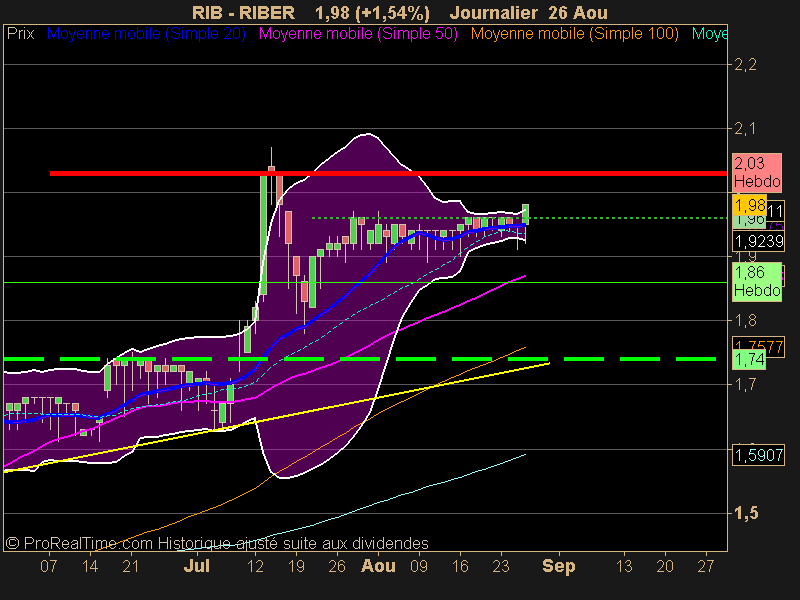Click the 27 date label
The height and width of the screenshot is (600, 800).
click(x=706, y=566)
